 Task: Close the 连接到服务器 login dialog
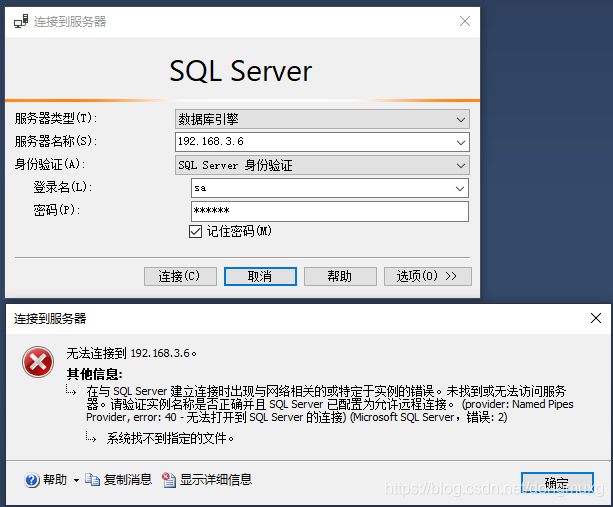[465, 21]
